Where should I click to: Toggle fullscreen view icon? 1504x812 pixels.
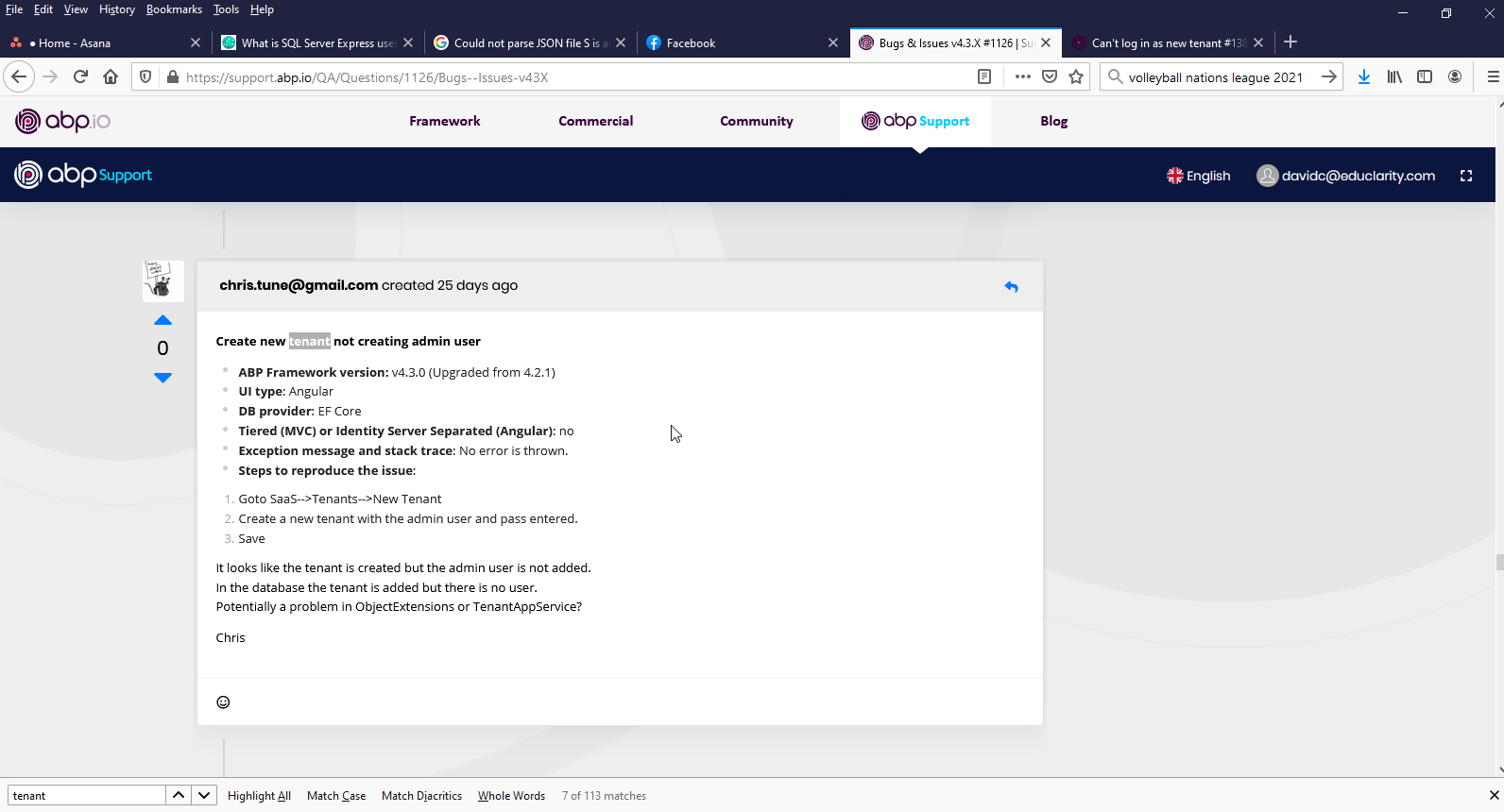pyautogui.click(x=1466, y=176)
